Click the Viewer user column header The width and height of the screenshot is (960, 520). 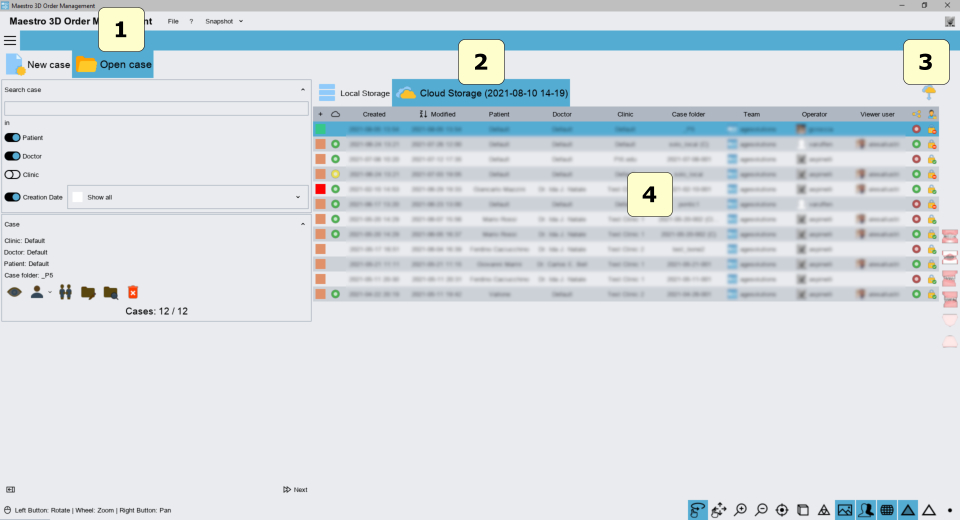(x=877, y=115)
